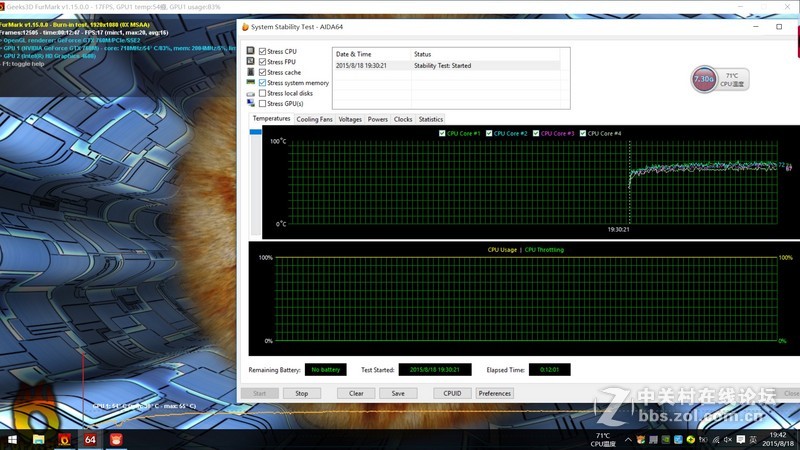The width and height of the screenshot is (800, 450).
Task: Switch to the Cooling Fans tab
Action: (x=314, y=119)
